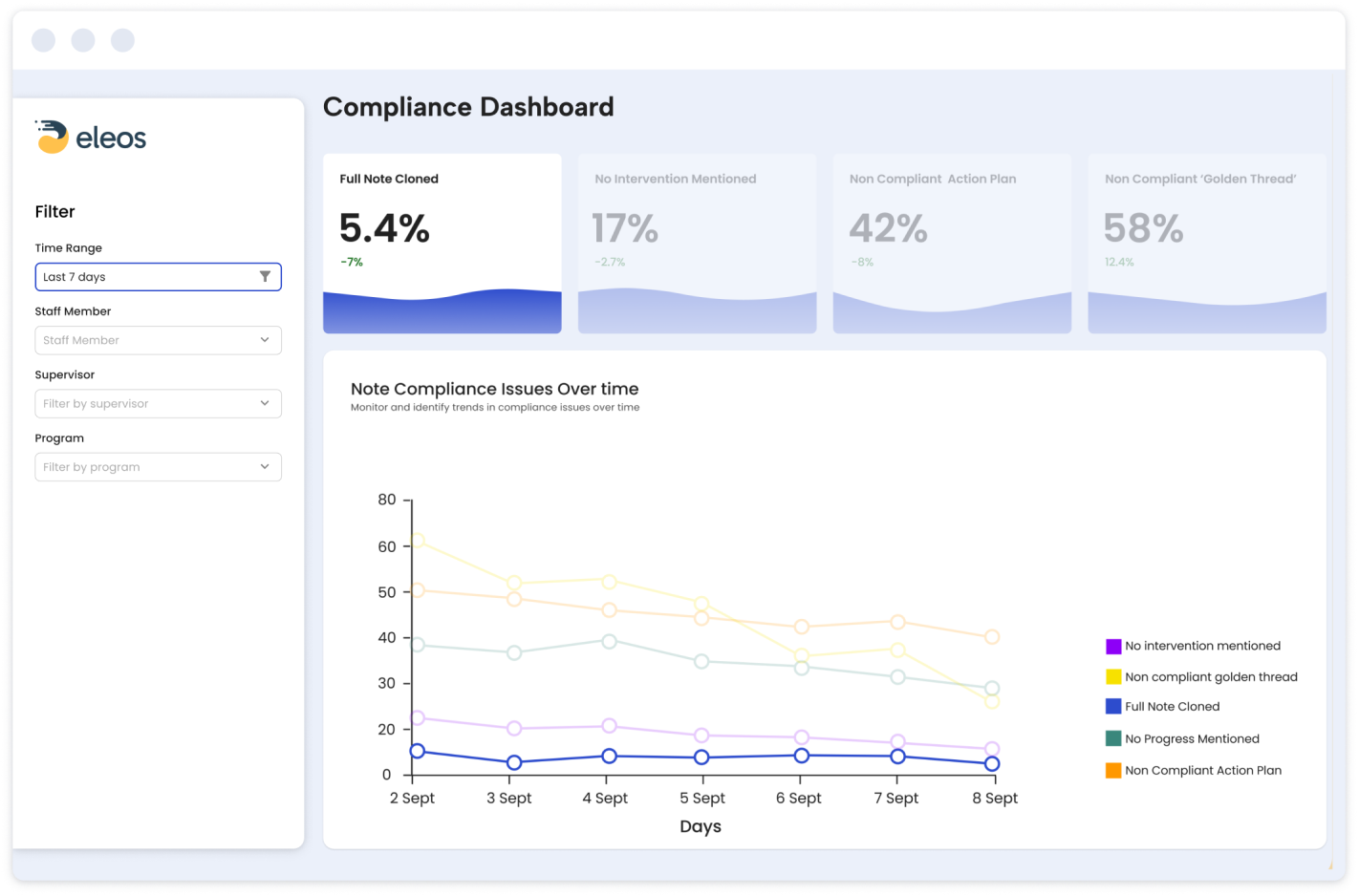Click the eleos logo icon
Screen dimensions: 1359x896
click(x=52, y=137)
